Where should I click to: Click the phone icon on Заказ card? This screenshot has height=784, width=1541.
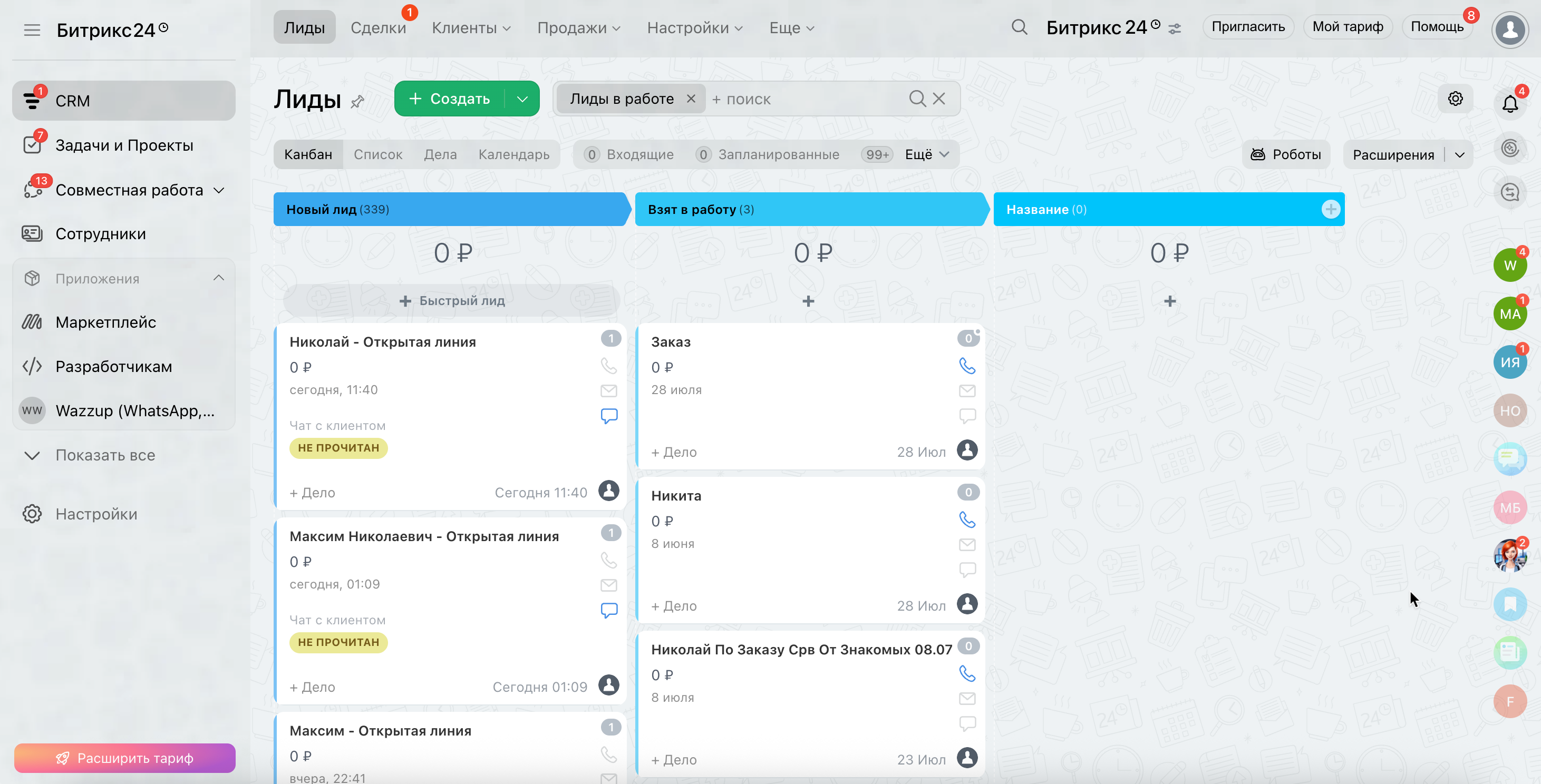coord(967,365)
